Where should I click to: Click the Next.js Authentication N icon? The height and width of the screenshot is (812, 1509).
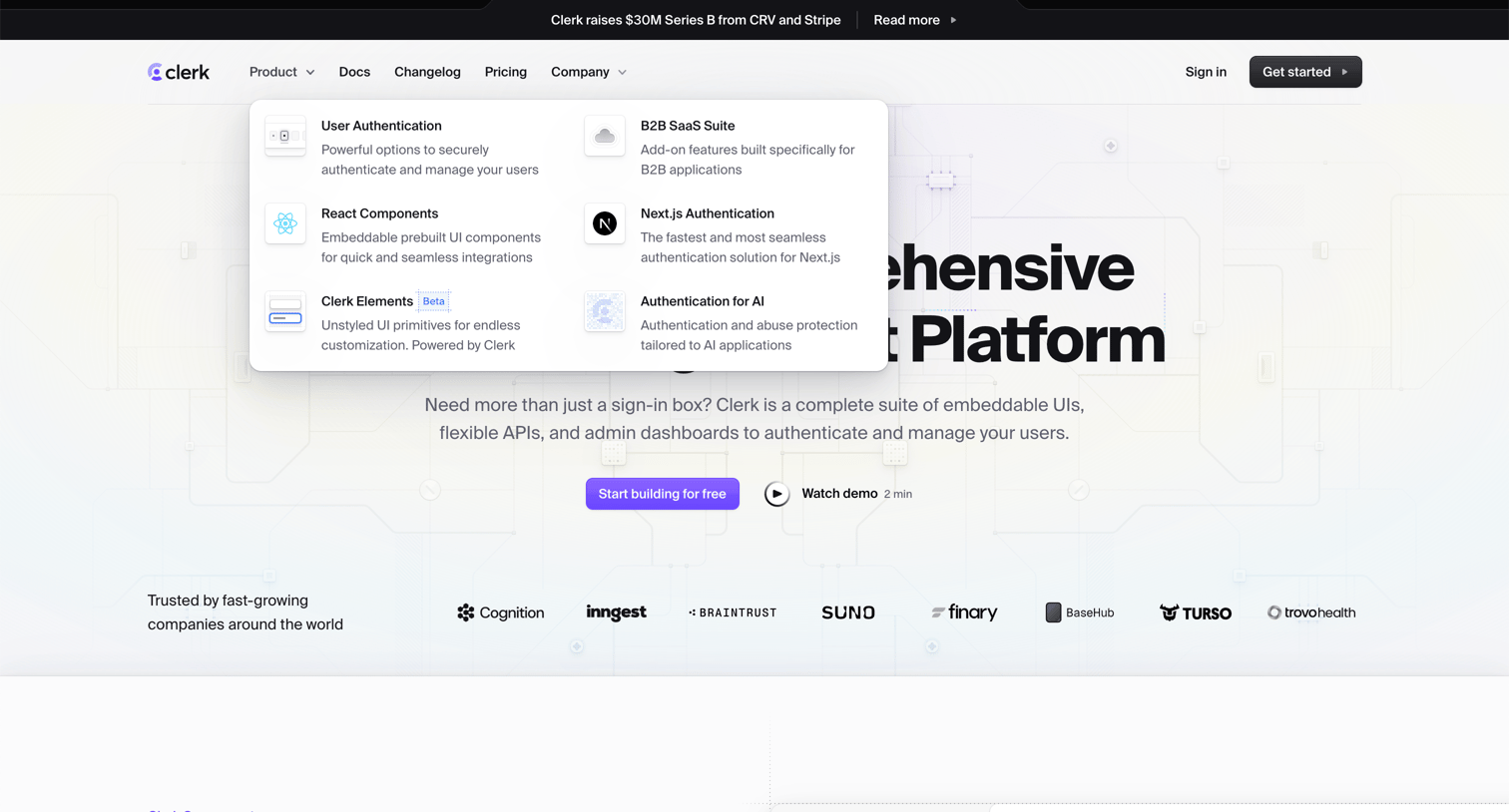[605, 223]
